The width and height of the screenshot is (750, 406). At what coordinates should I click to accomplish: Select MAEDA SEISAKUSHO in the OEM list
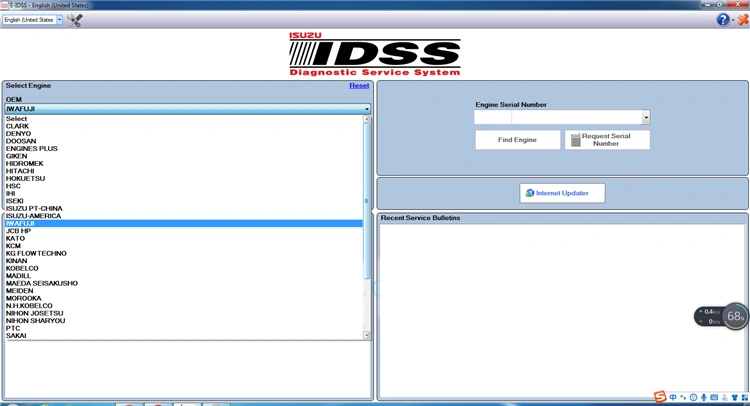[184, 283]
